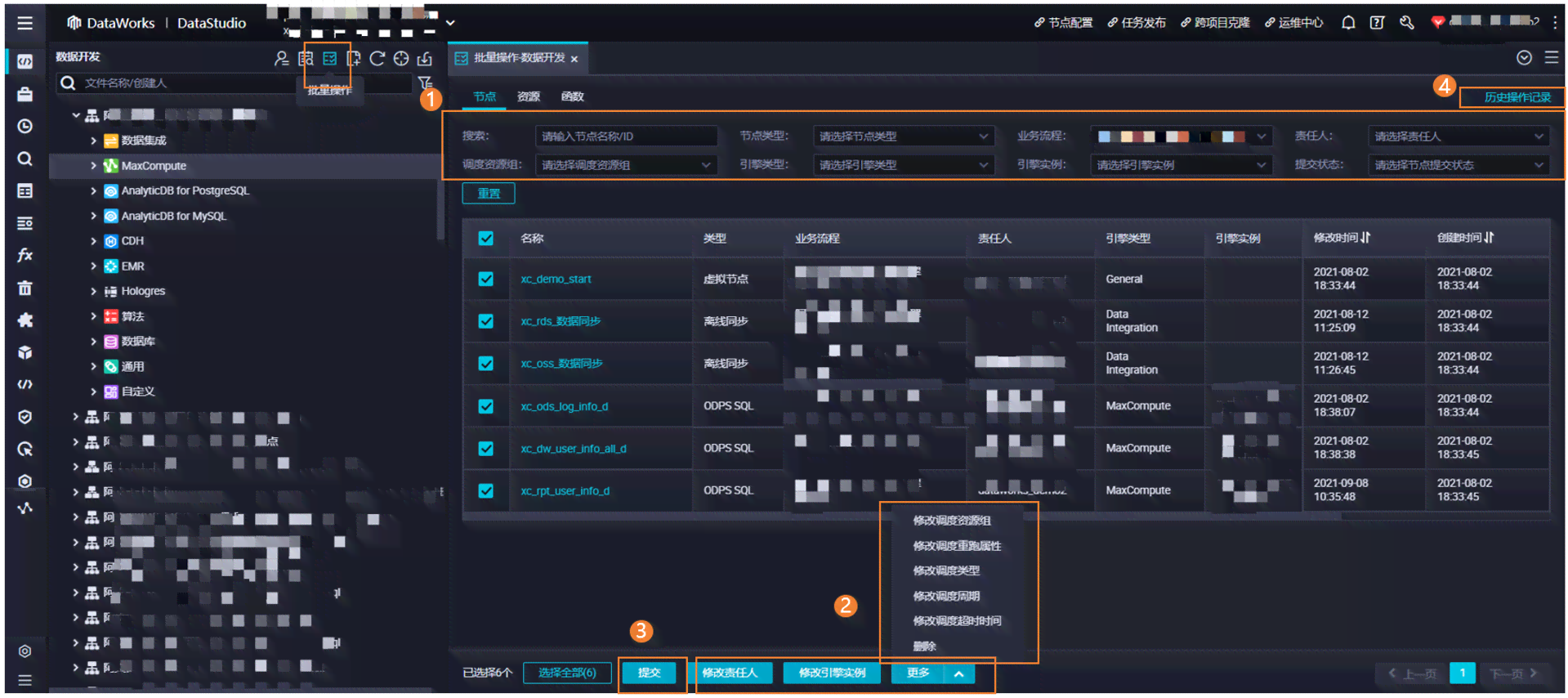Toggle the select-all checkbox in table header
1568x698 pixels.
(486, 238)
